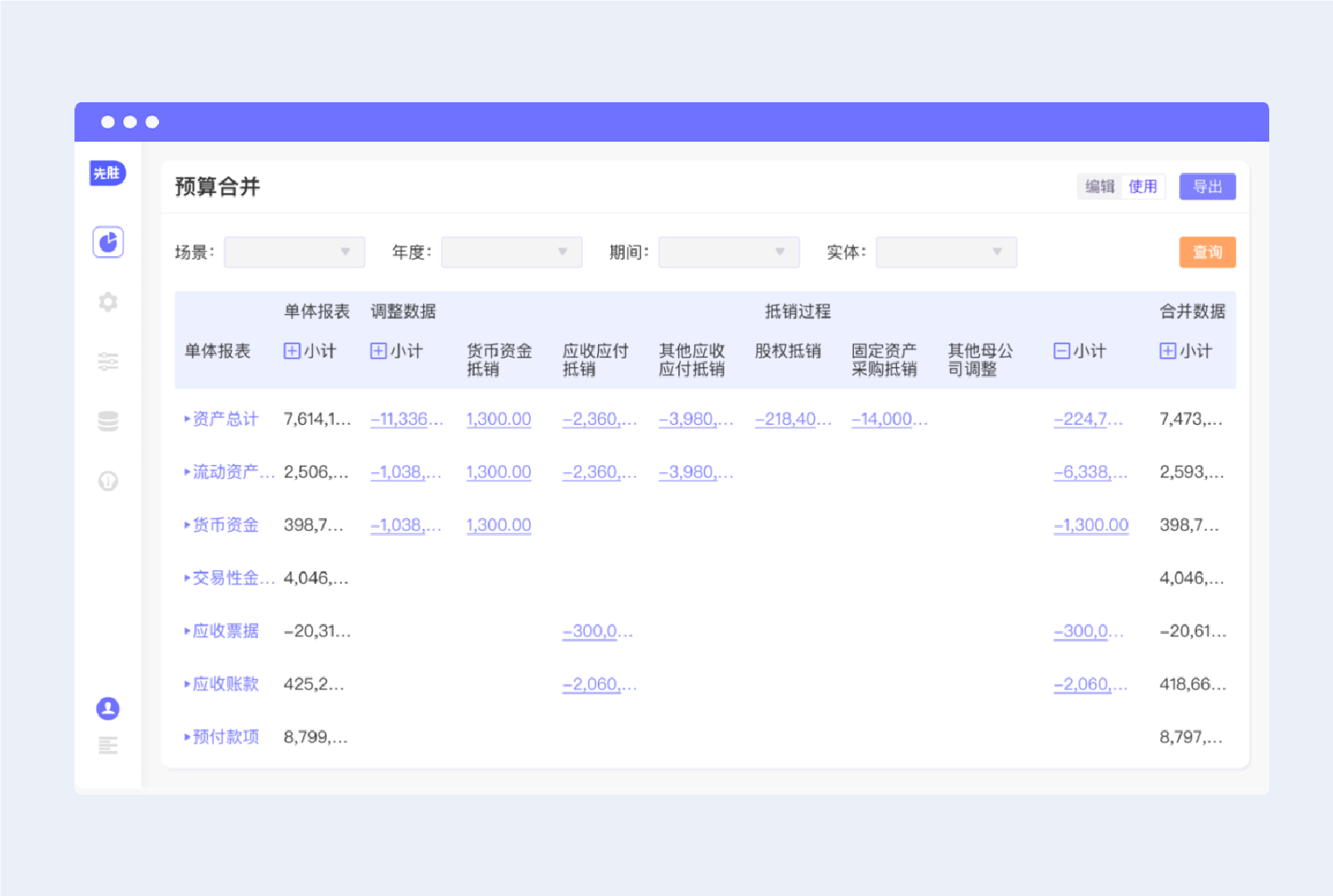Expand the 交易性金 row
Screen dimensions: 1333x896
tap(187, 578)
